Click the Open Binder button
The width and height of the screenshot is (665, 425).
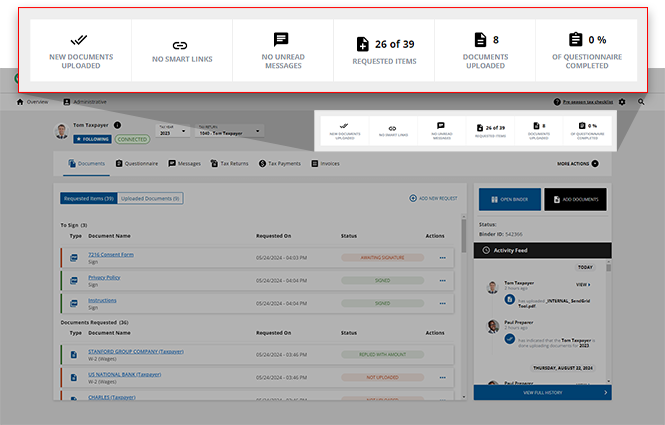pos(510,199)
